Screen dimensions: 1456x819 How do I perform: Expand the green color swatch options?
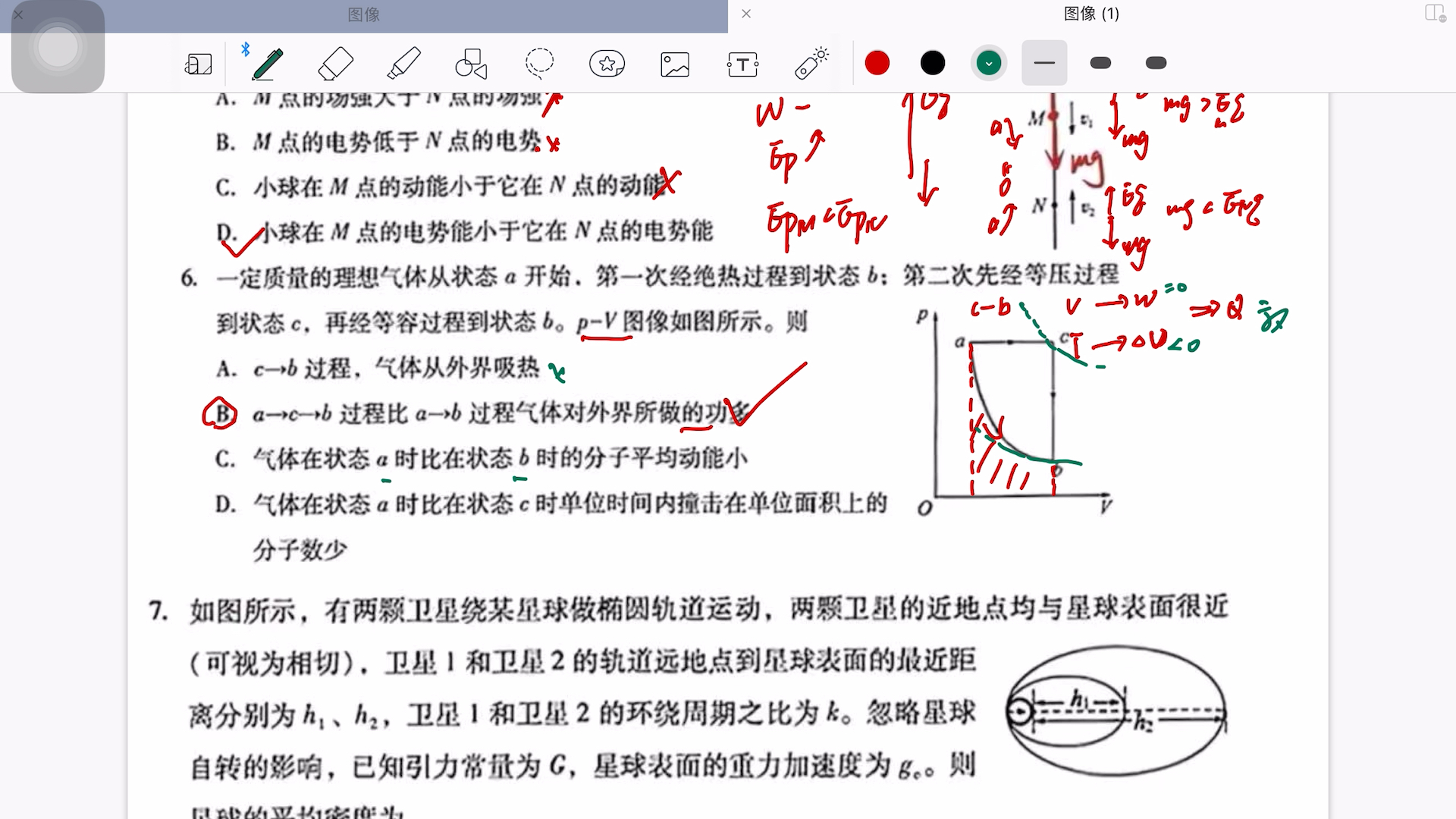click(988, 63)
